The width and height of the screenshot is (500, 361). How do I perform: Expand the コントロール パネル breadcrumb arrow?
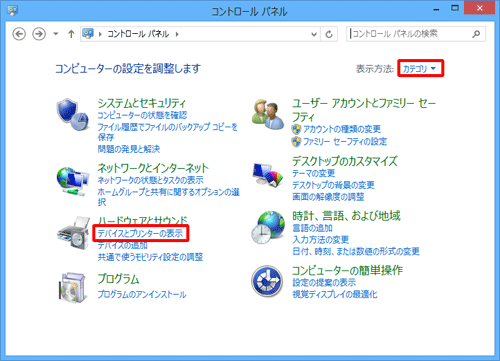[177, 34]
